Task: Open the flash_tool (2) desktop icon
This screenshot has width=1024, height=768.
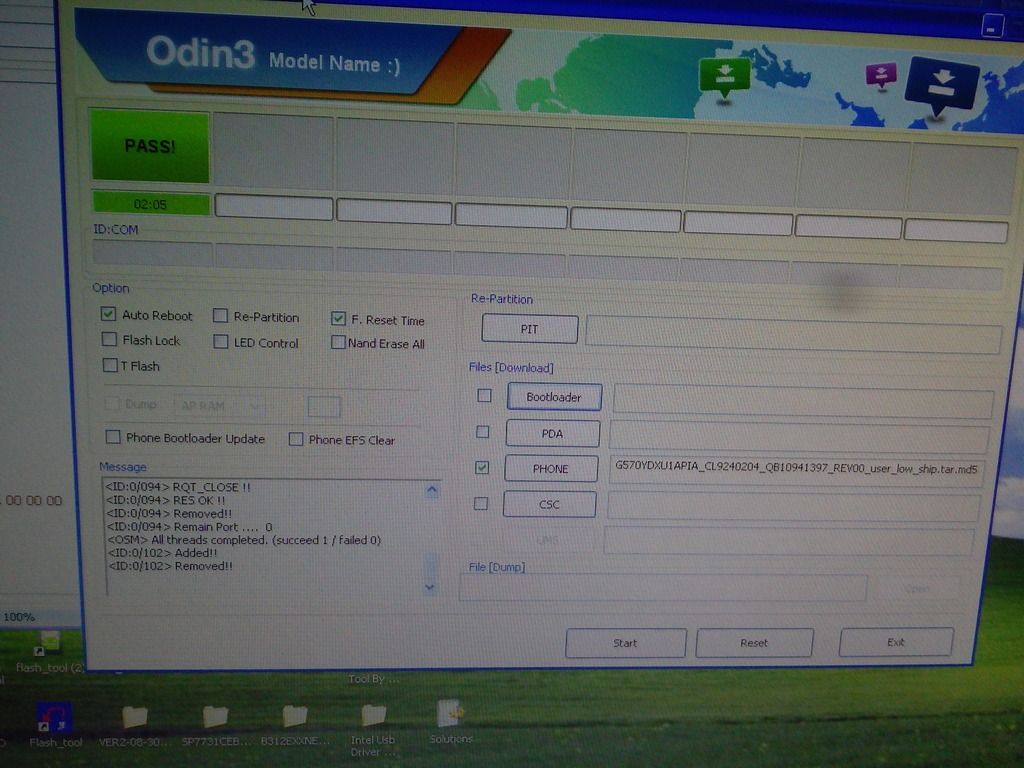Action: (x=50, y=651)
